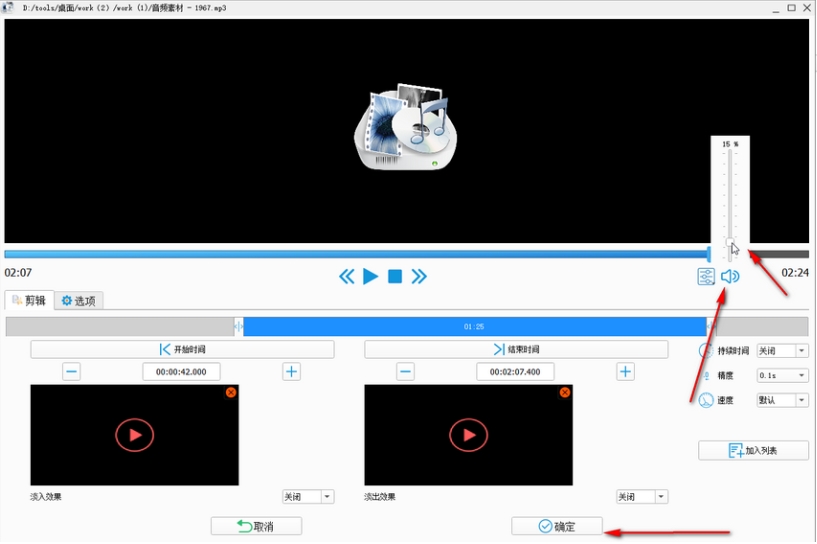Switch to the 选项 tab
The image size is (817, 544).
[79, 300]
